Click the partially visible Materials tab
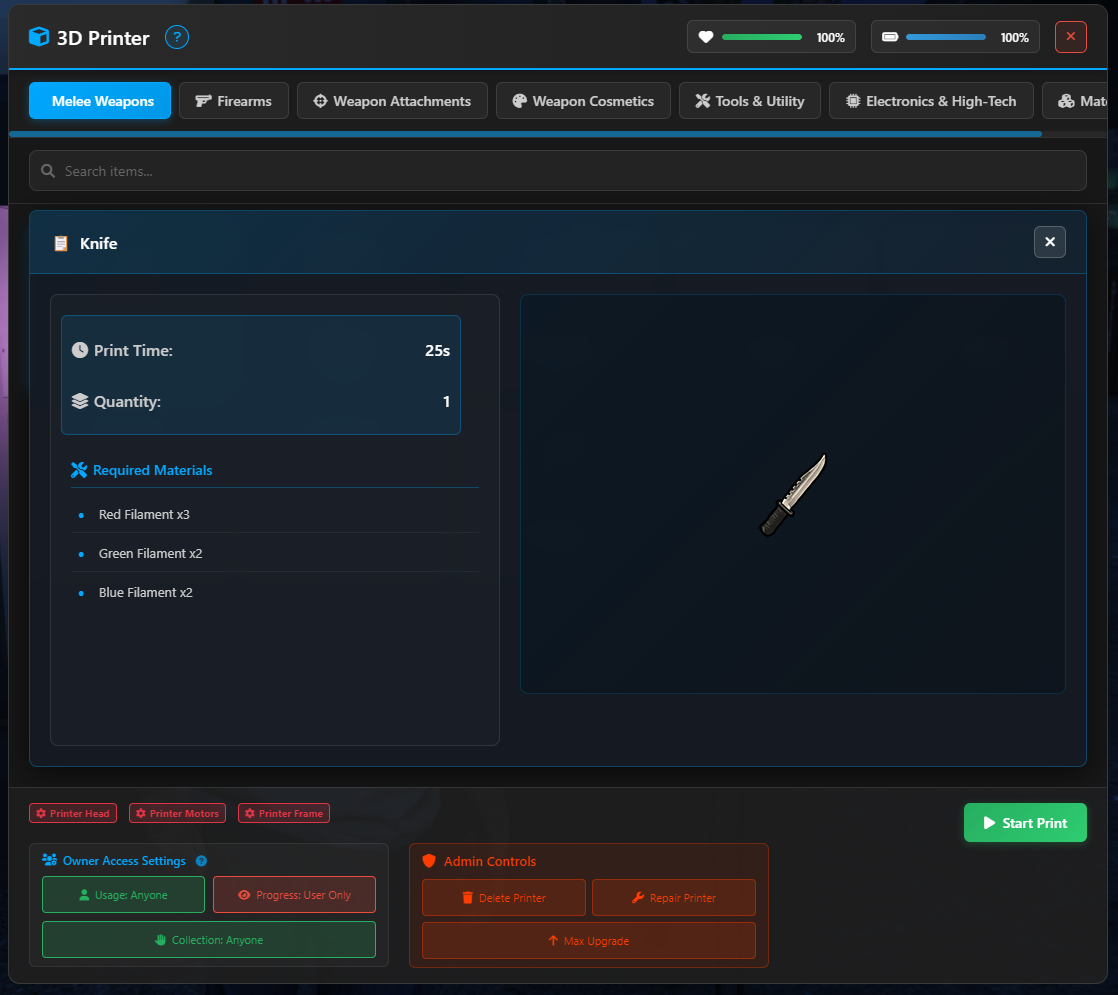Viewport: 1118px width, 995px height. tap(1075, 101)
